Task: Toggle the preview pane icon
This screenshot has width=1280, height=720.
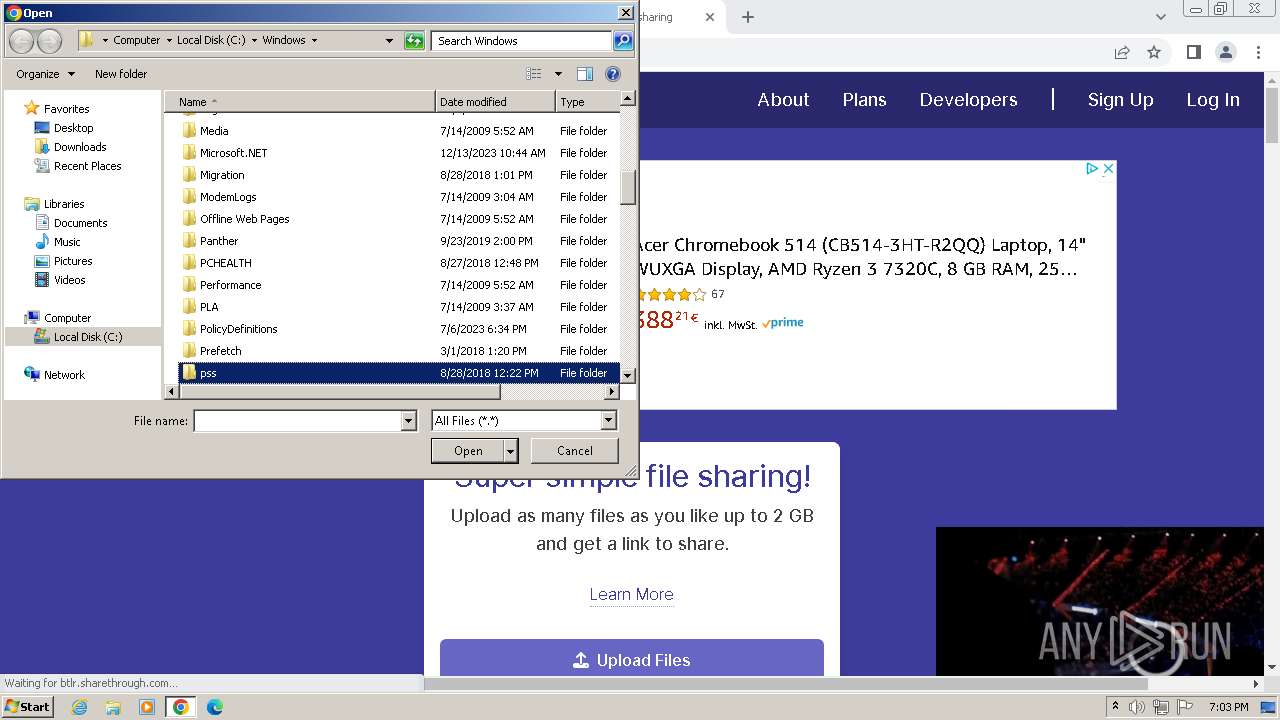Action: (x=585, y=74)
